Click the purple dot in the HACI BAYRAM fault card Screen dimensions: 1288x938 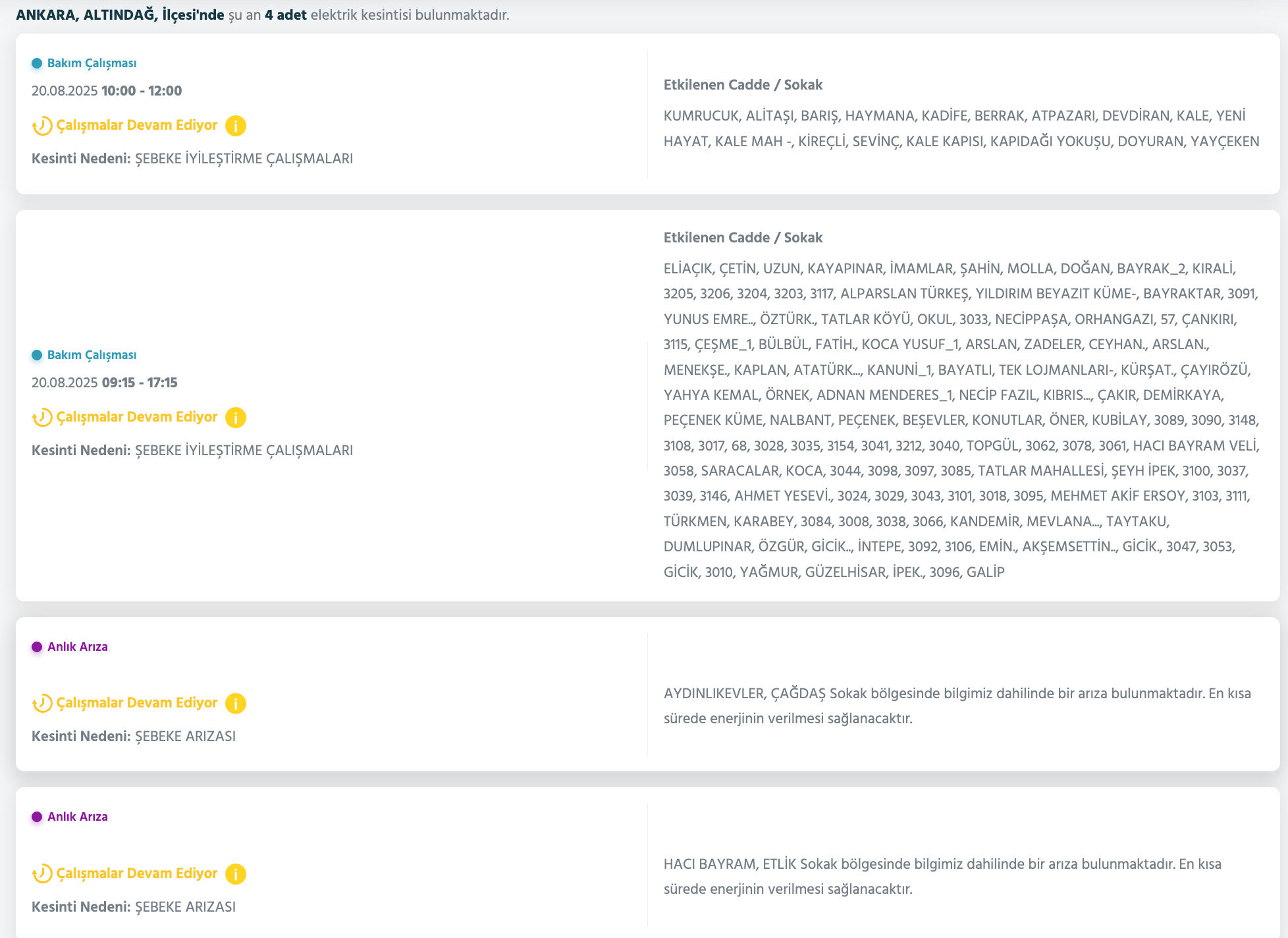(x=37, y=817)
